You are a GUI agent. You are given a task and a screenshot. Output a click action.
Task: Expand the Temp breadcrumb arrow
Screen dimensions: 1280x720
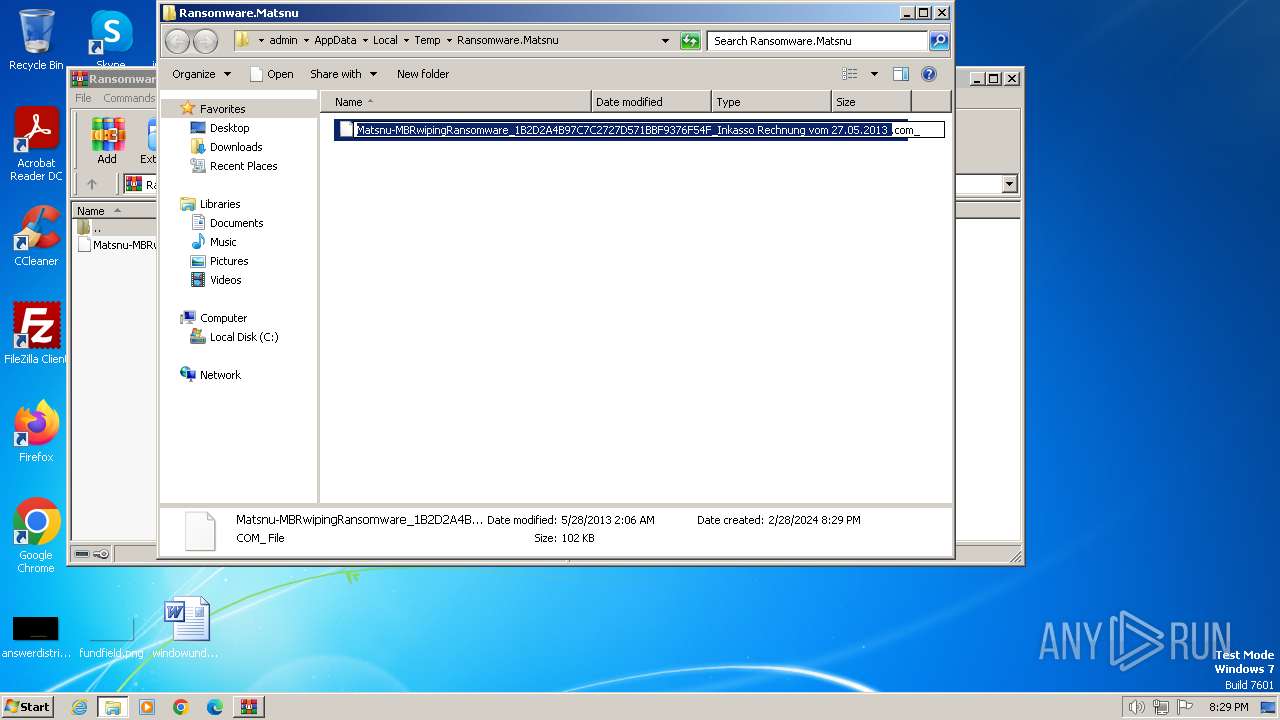449,41
